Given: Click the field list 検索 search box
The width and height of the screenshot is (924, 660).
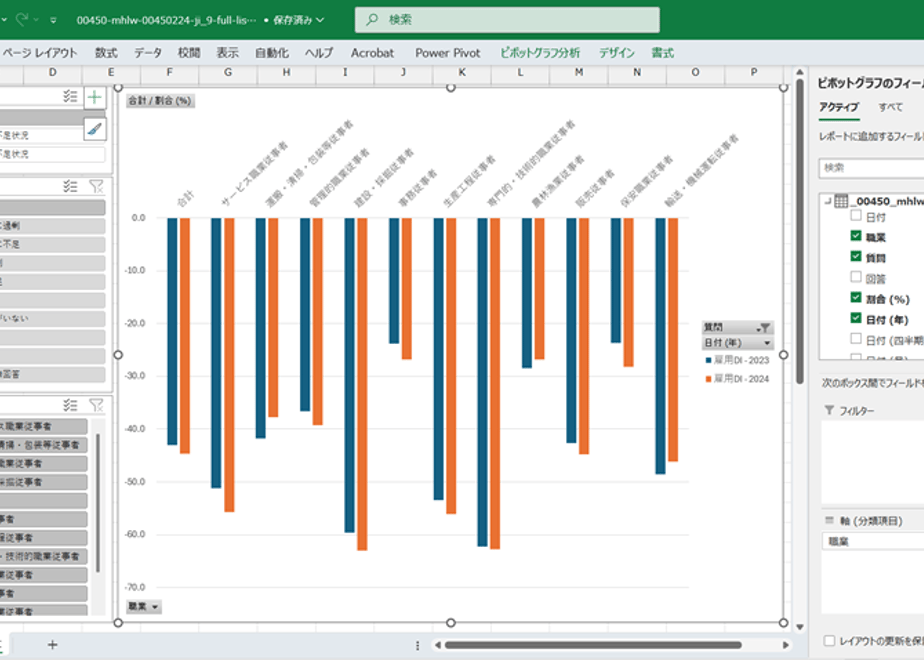Looking at the screenshot, I should coord(872,168).
